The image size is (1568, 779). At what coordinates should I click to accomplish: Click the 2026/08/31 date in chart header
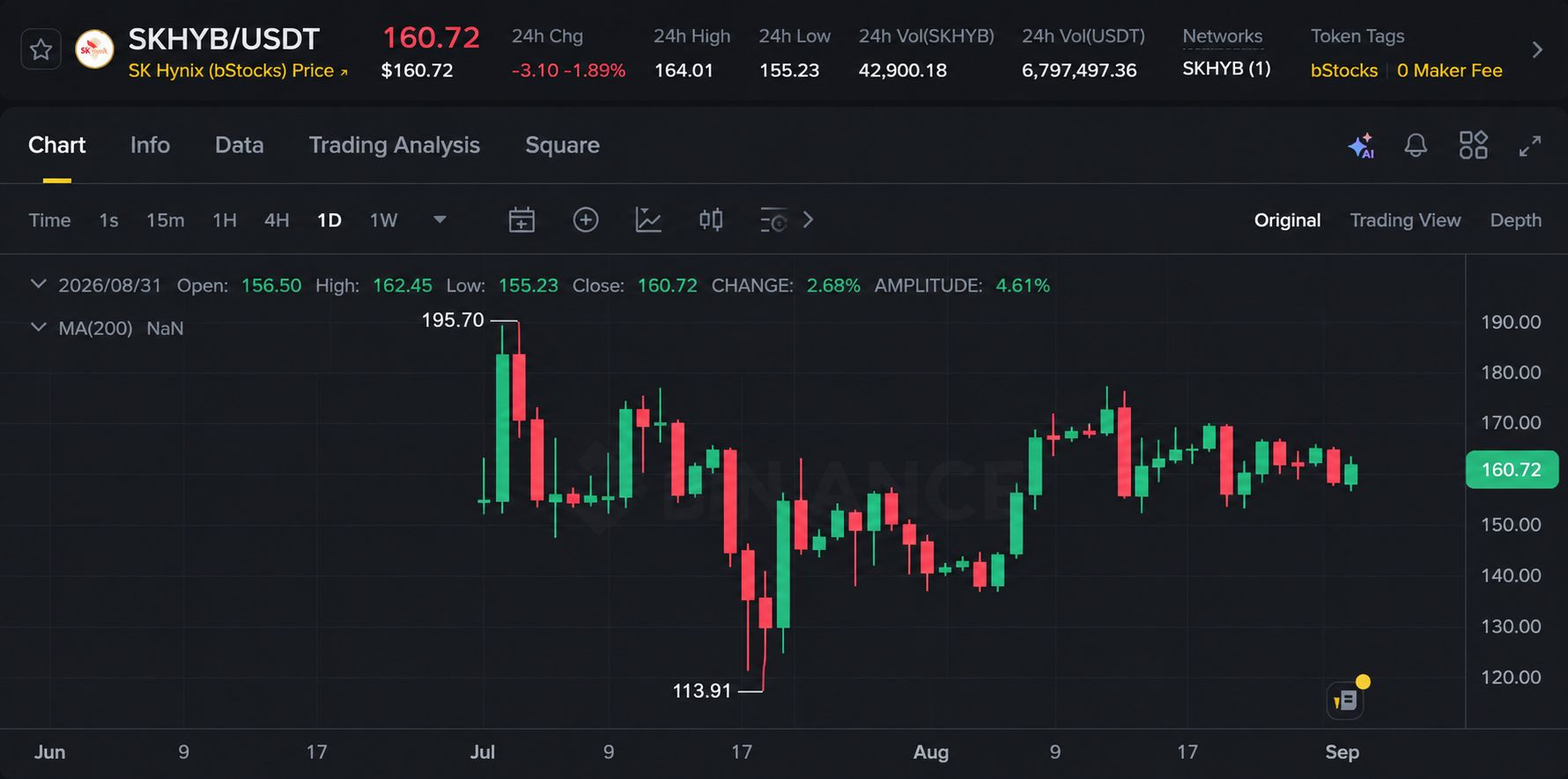(110, 286)
